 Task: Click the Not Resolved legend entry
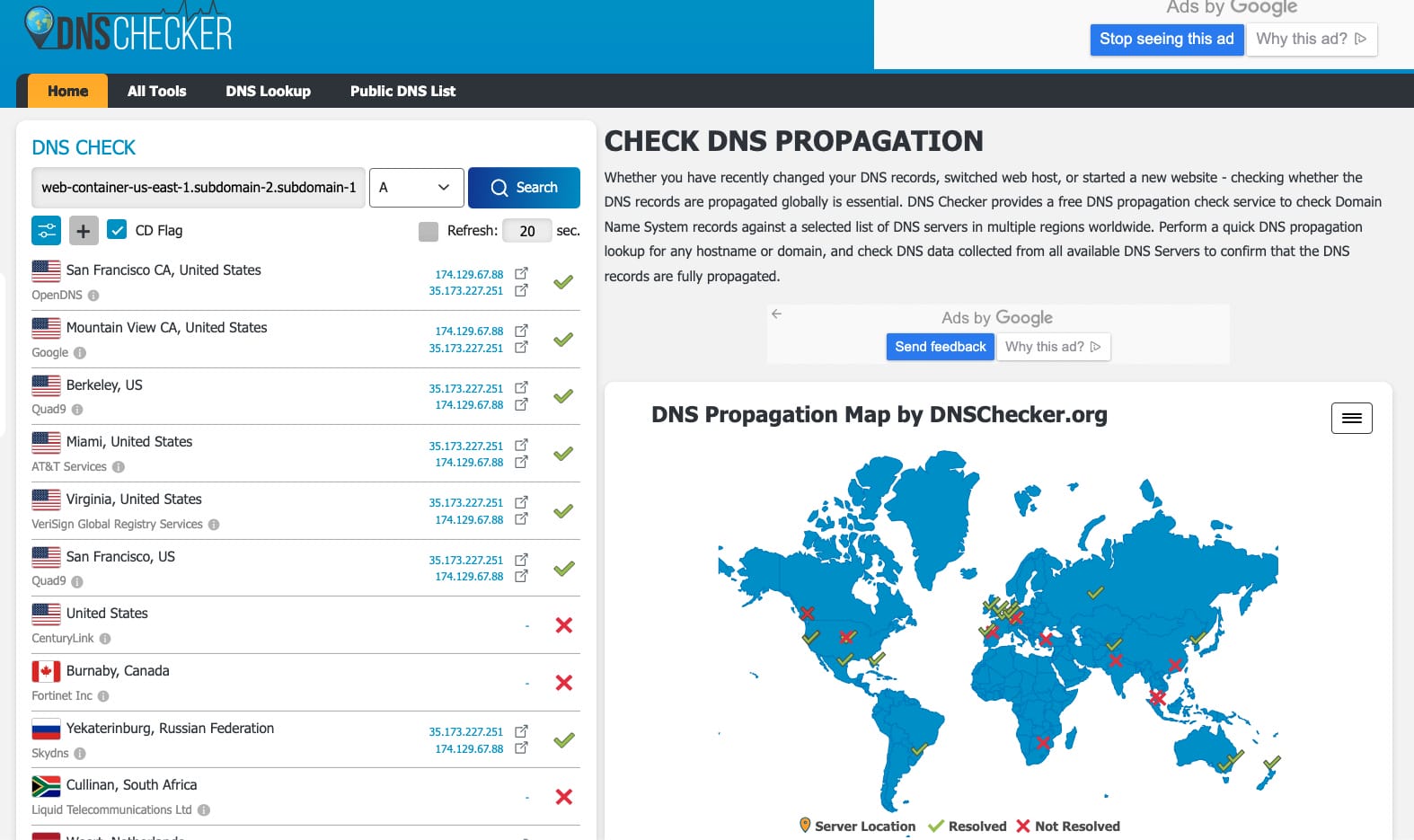(1068, 827)
